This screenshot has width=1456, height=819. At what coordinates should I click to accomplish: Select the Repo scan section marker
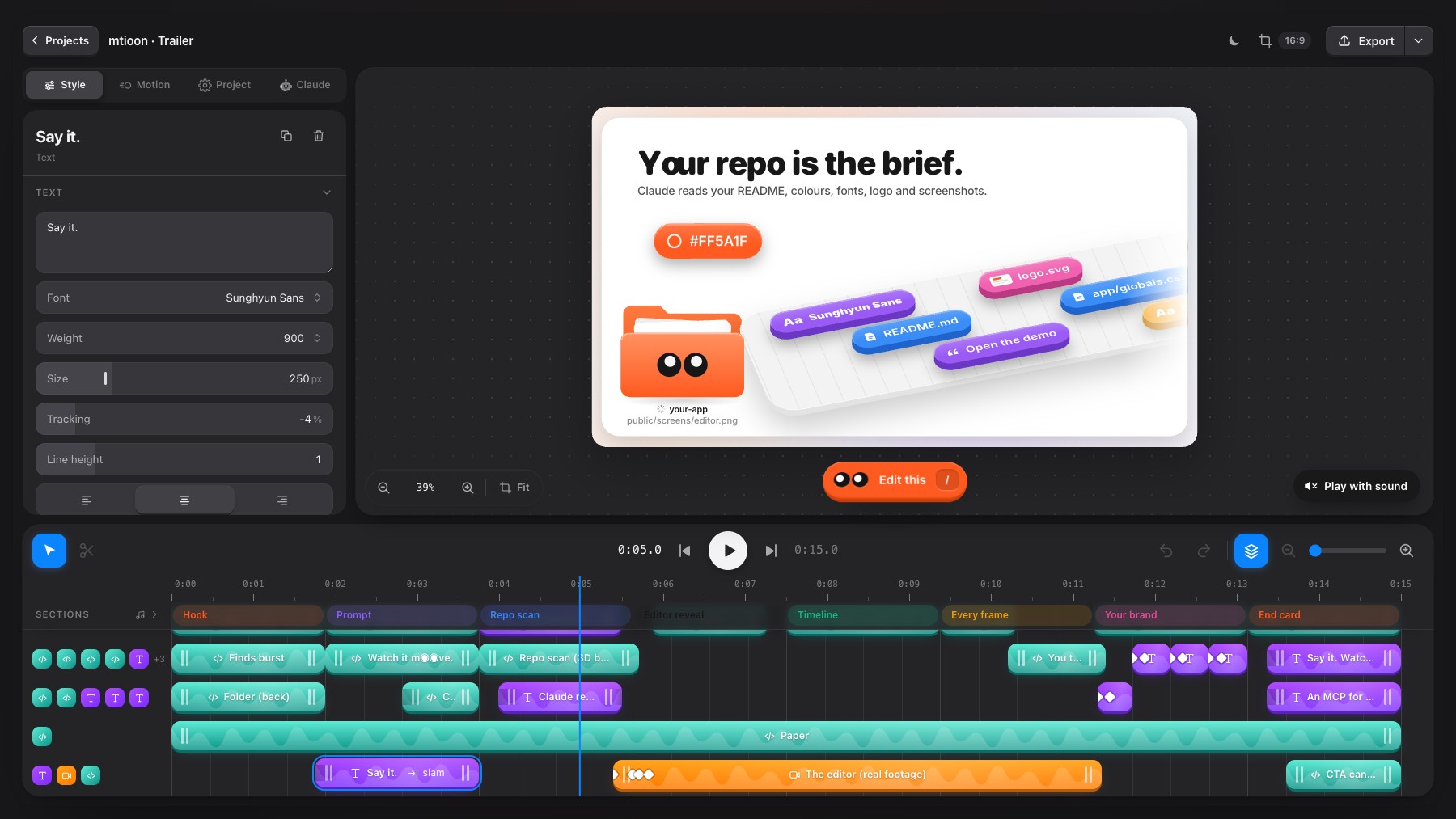point(555,615)
